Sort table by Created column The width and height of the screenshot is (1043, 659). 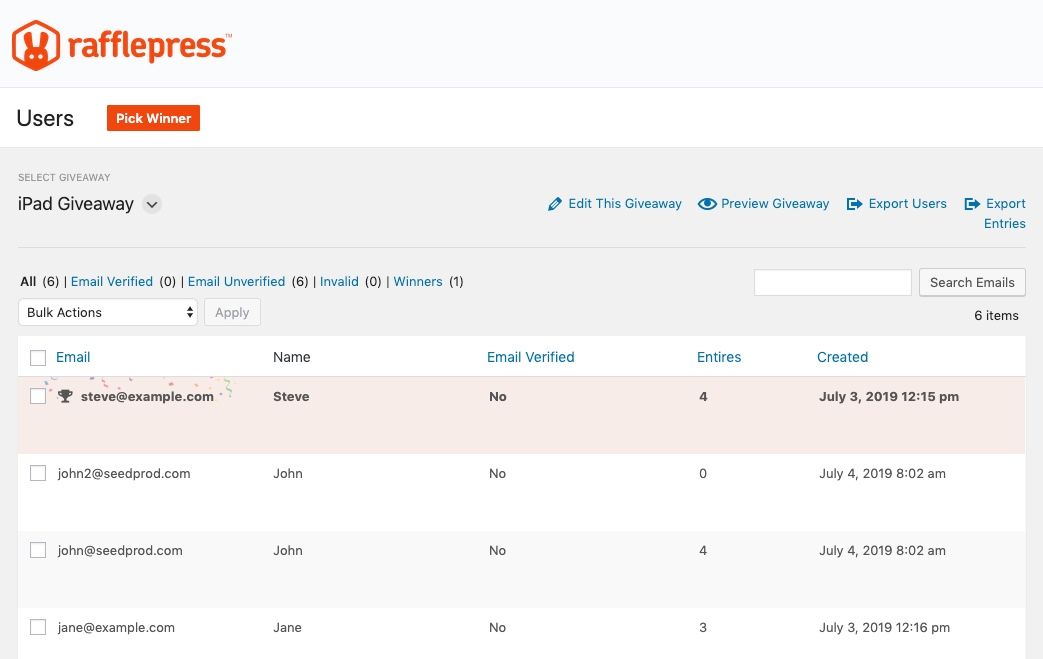(x=842, y=357)
